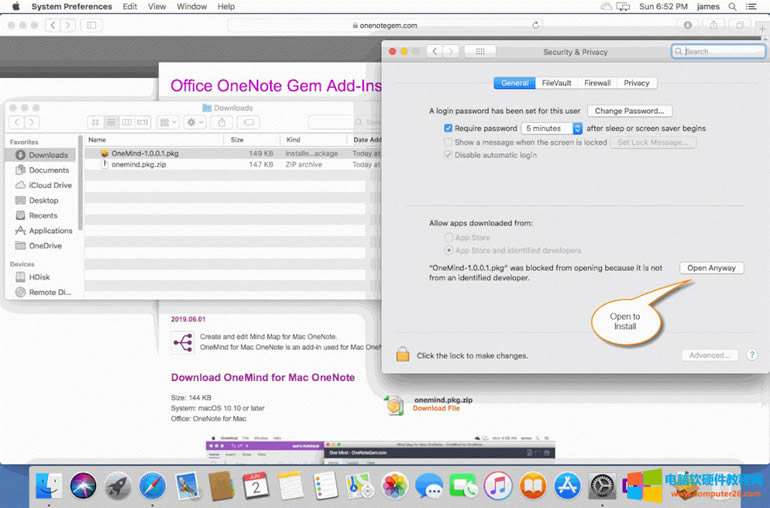Expand the Finder arrange-by dropdown
This screenshot has height=508, width=770.
(x=167, y=122)
